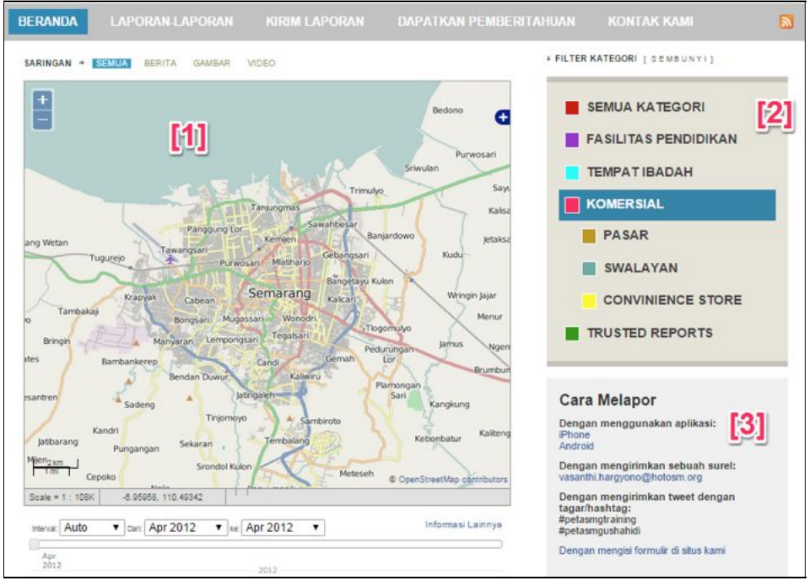
Task: Click cyan Tempat Ibadah category icon
Action: (571, 172)
